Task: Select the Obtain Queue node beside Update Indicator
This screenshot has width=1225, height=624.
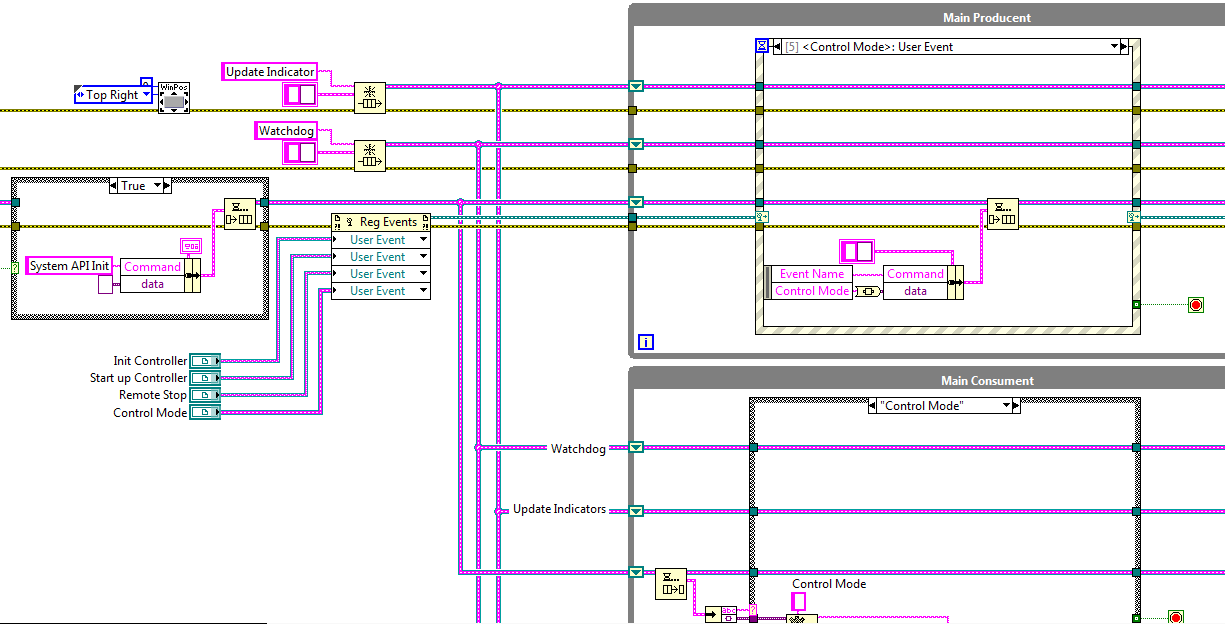Action: (x=370, y=98)
